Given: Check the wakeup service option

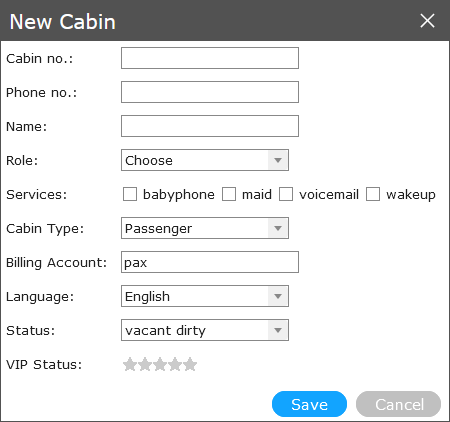Looking at the screenshot, I should tap(373, 194).
